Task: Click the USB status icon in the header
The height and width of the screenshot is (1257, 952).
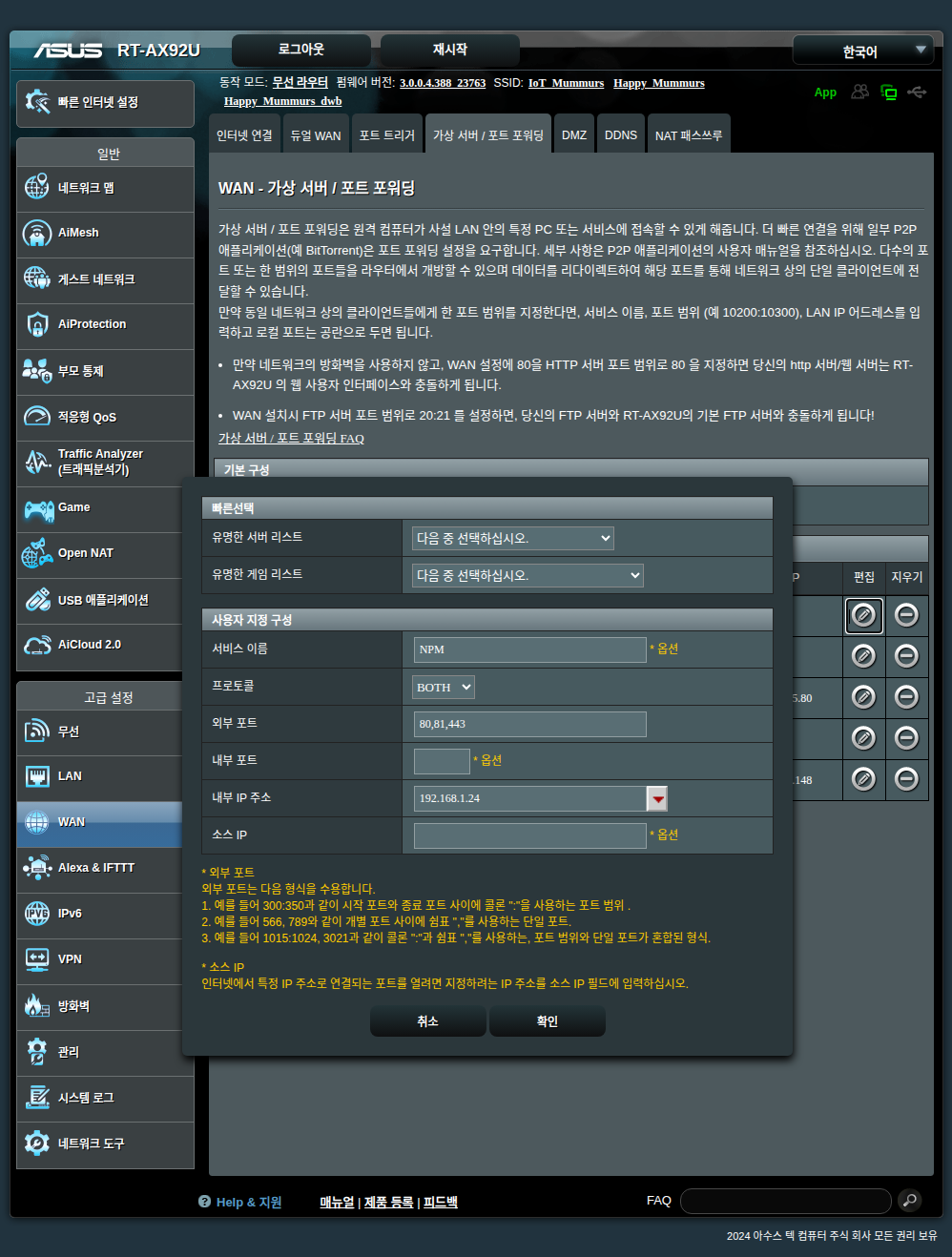Action: (x=917, y=93)
